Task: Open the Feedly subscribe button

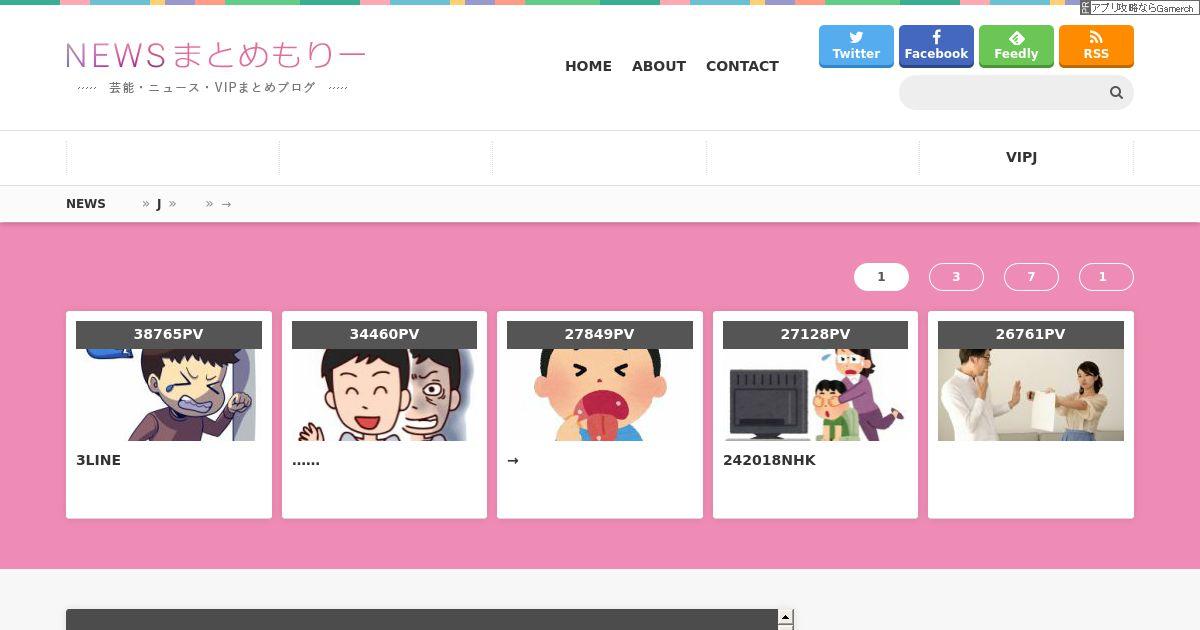Action: (x=1016, y=46)
